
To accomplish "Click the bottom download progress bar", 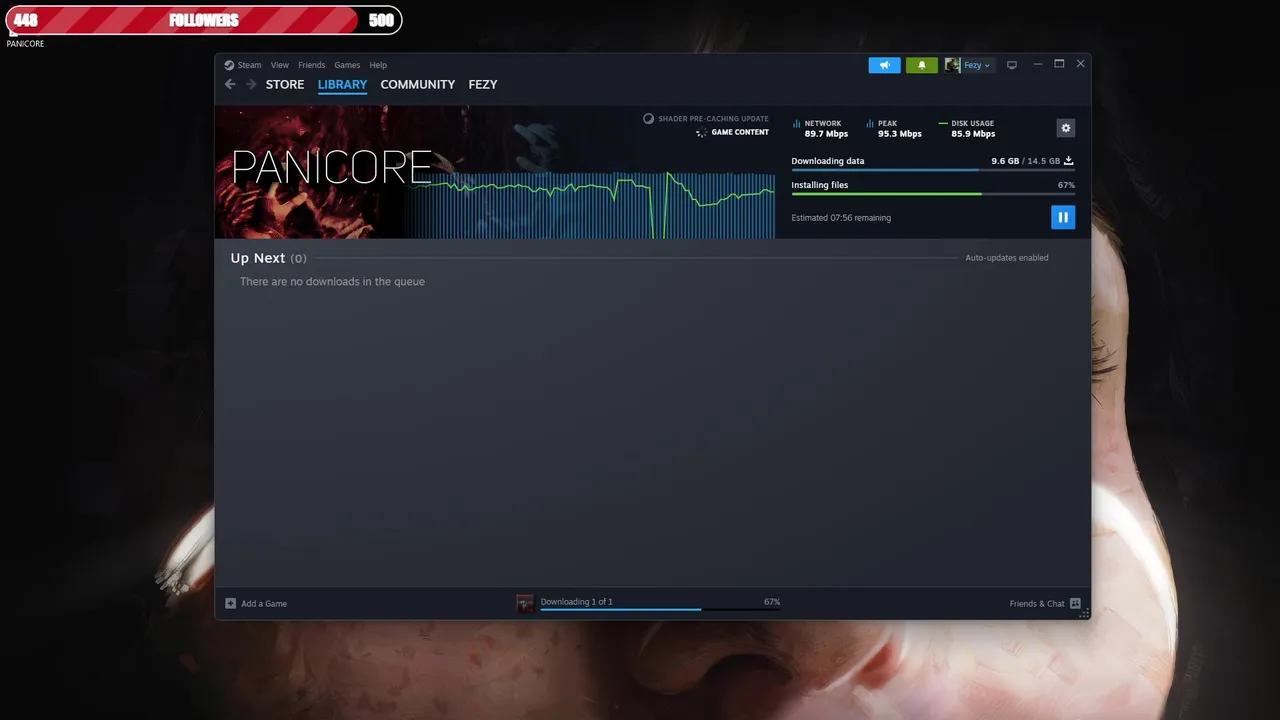I will click(660, 609).
